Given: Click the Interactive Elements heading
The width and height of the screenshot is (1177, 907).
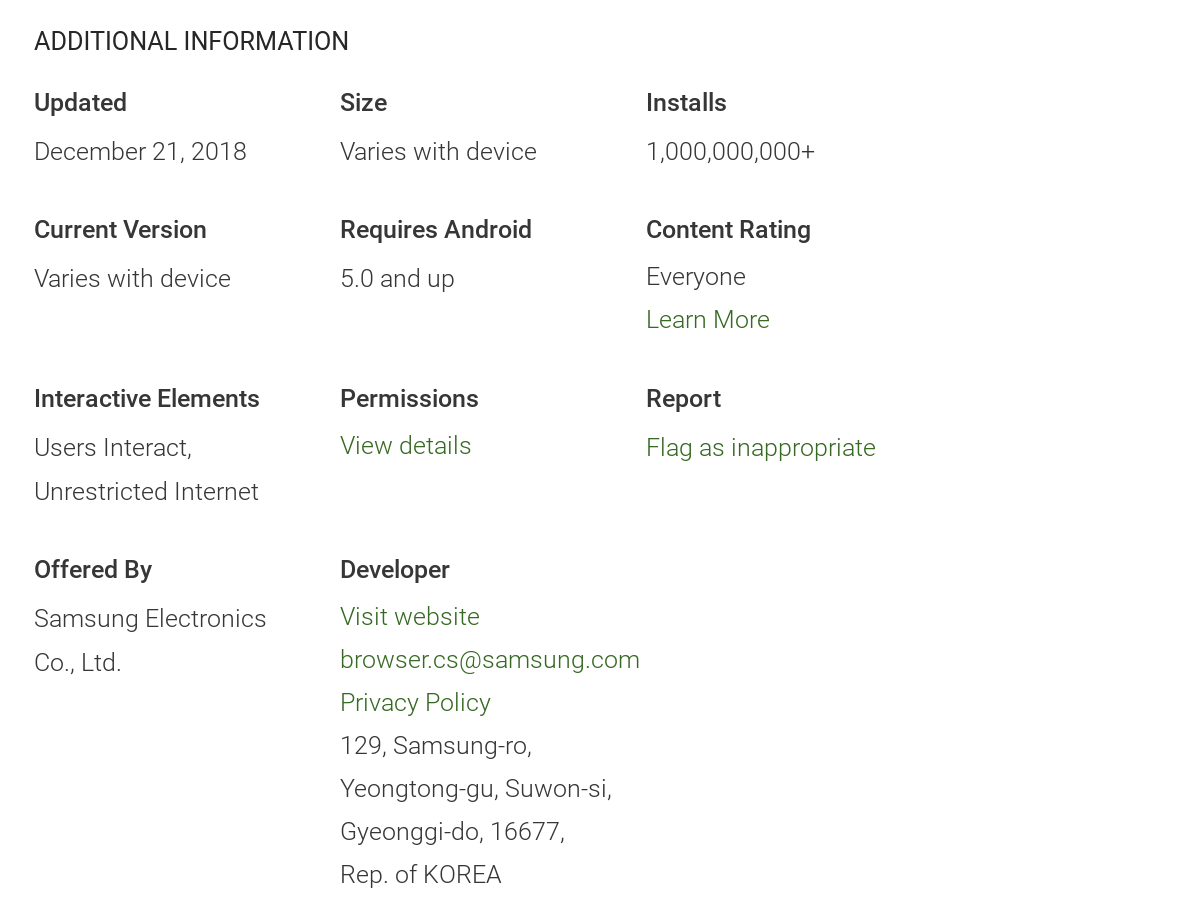Looking at the screenshot, I should coord(146,399).
